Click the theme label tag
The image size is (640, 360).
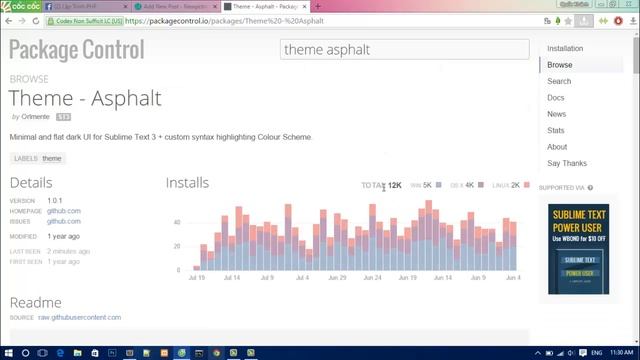pos(52,158)
